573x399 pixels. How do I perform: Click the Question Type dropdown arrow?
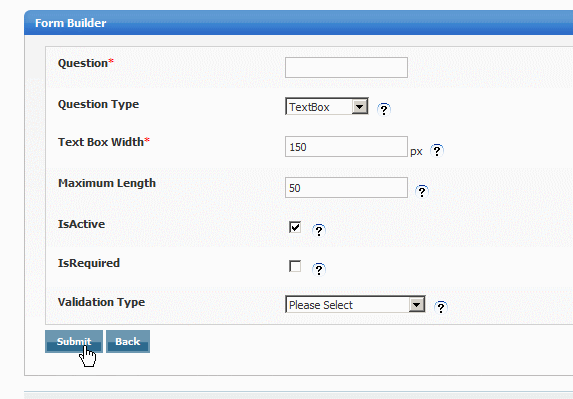tap(360, 107)
